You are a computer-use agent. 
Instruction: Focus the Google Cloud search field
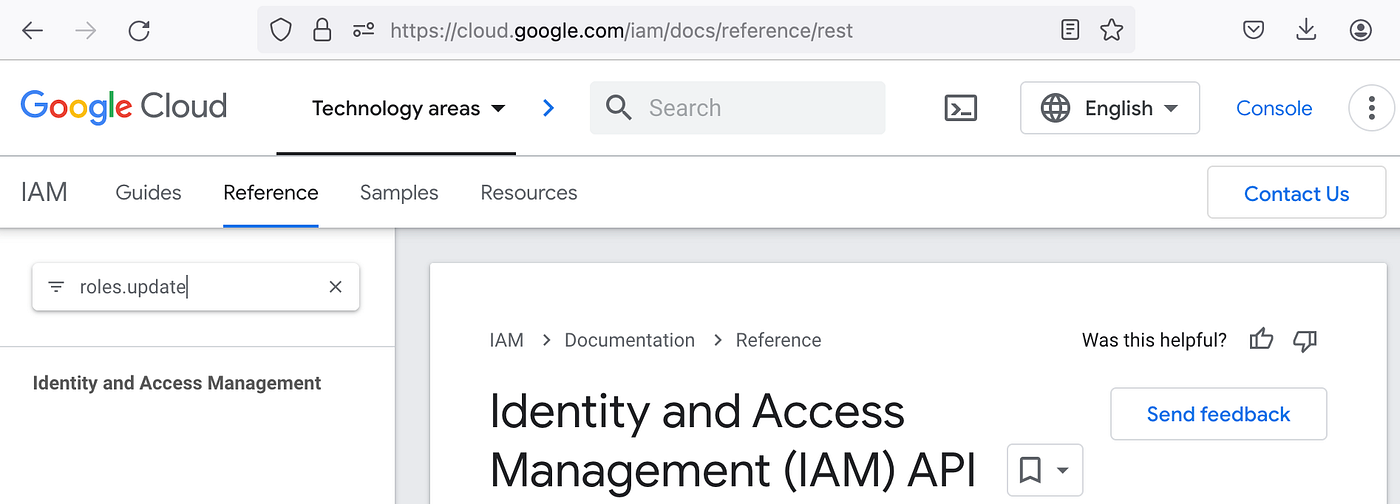[x=737, y=108]
